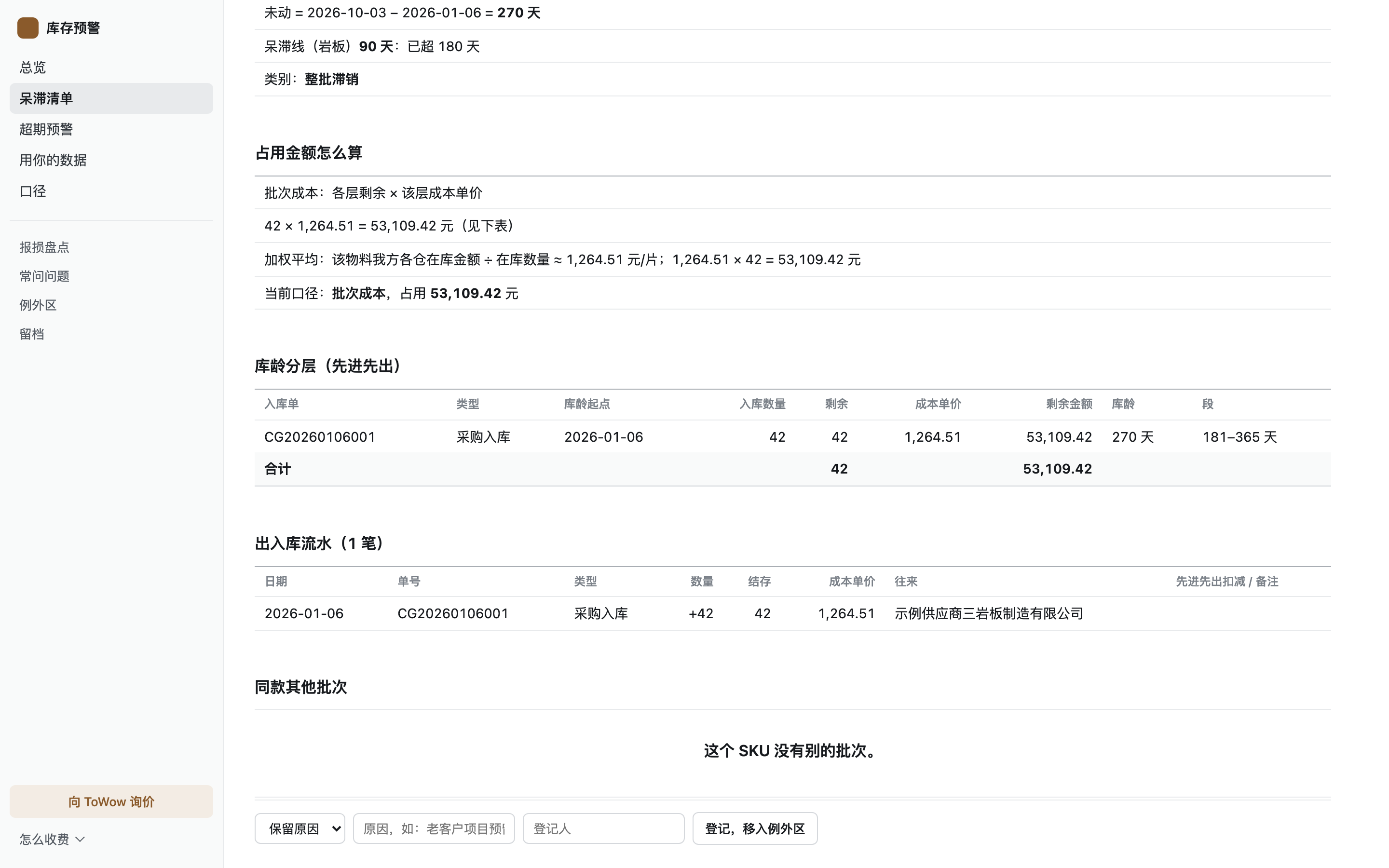Click the 成本单价 header in 库龄分层 table

(938, 404)
